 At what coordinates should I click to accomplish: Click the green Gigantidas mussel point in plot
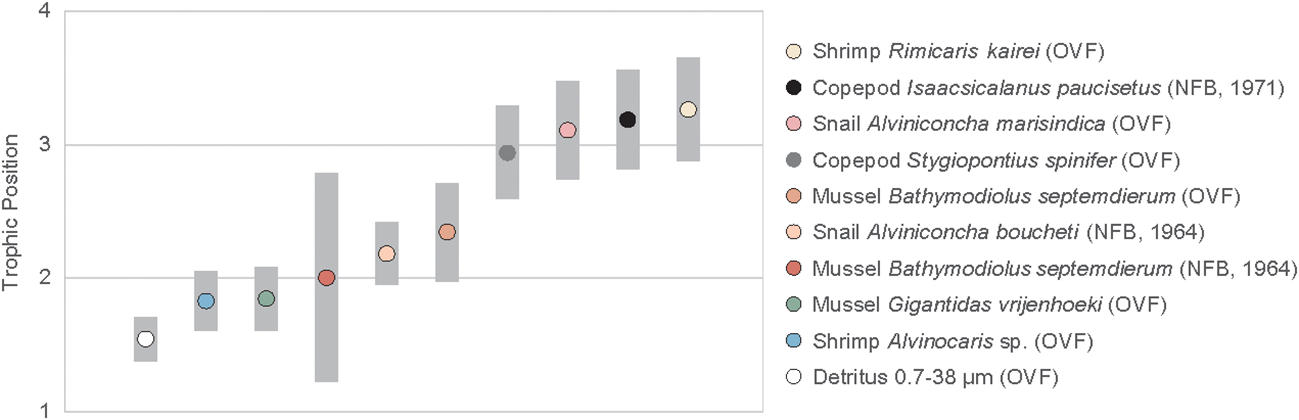coord(266,299)
